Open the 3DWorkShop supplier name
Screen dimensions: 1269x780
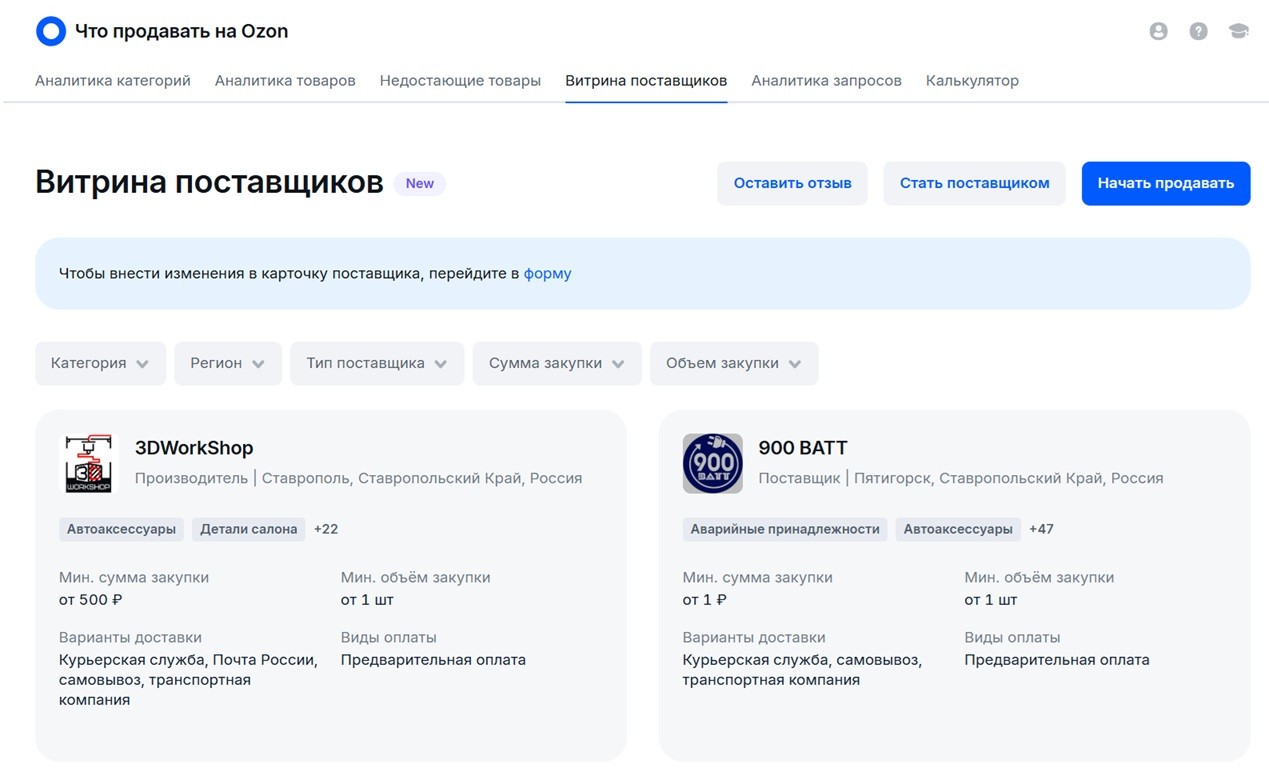(194, 448)
